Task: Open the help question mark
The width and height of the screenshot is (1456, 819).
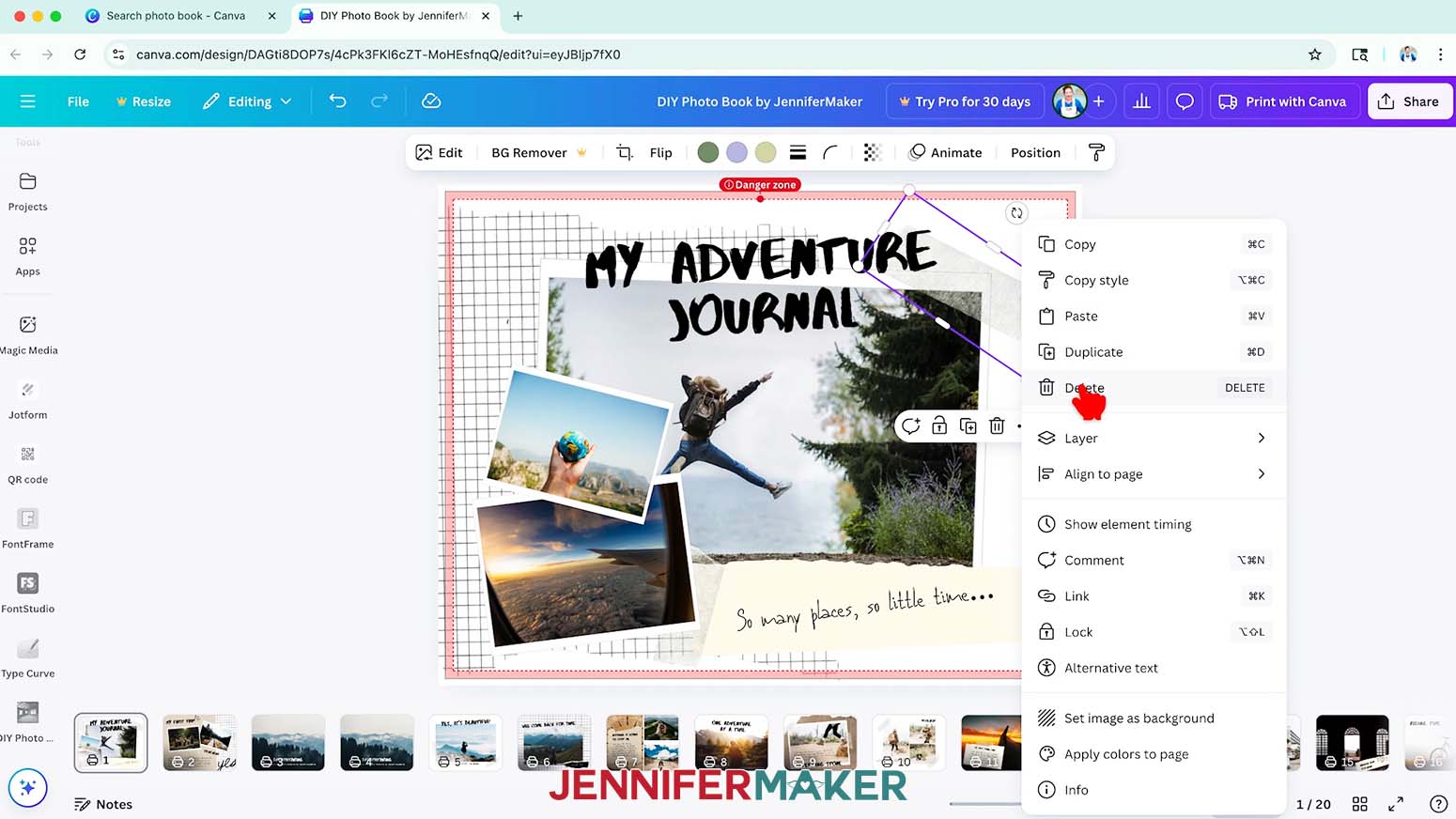Action: click(x=1438, y=804)
